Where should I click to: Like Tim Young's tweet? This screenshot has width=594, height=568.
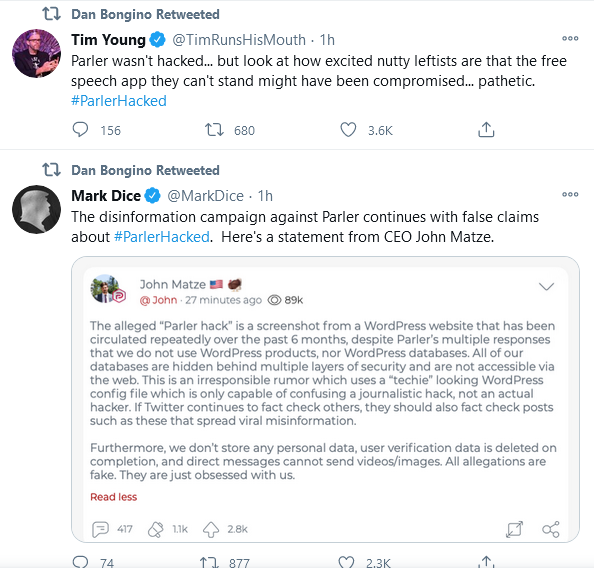pyautogui.click(x=348, y=130)
